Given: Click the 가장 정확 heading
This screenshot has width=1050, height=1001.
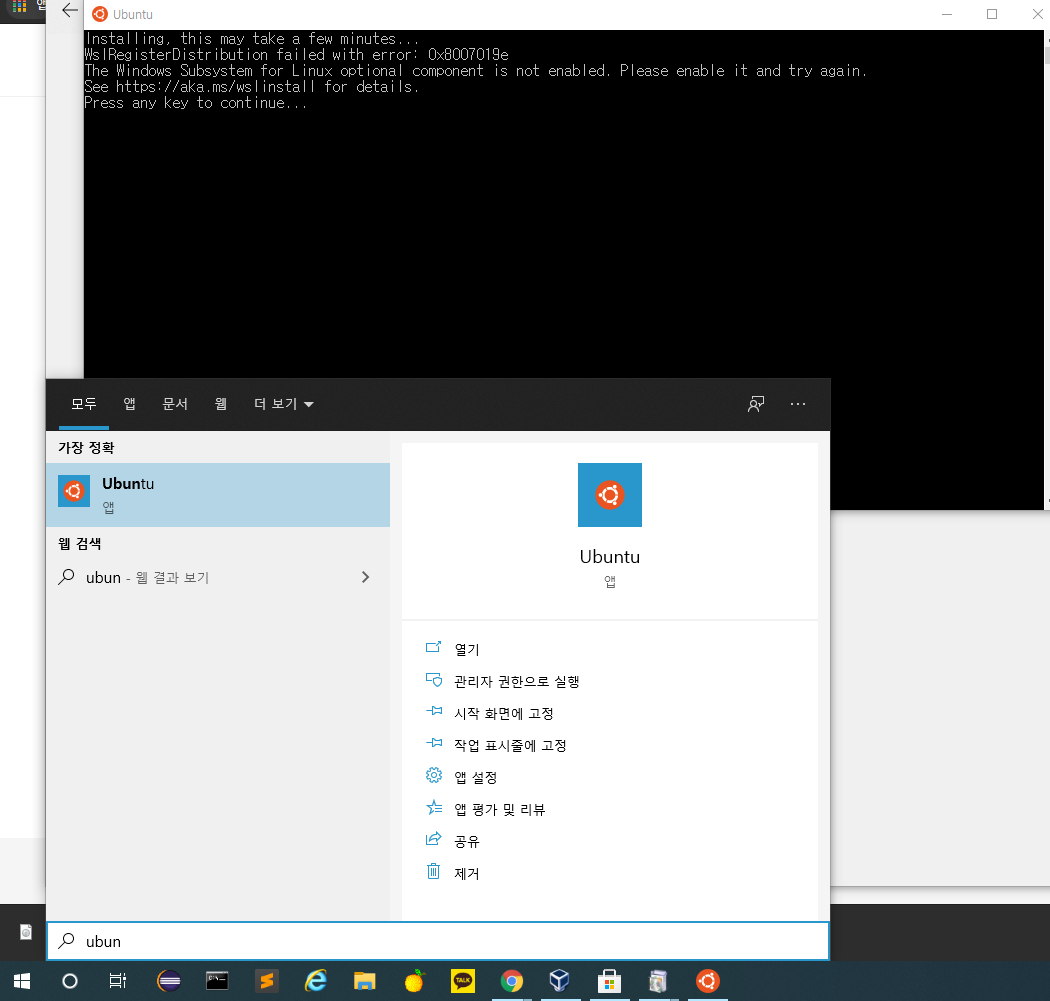Looking at the screenshot, I should (x=86, y=447).
